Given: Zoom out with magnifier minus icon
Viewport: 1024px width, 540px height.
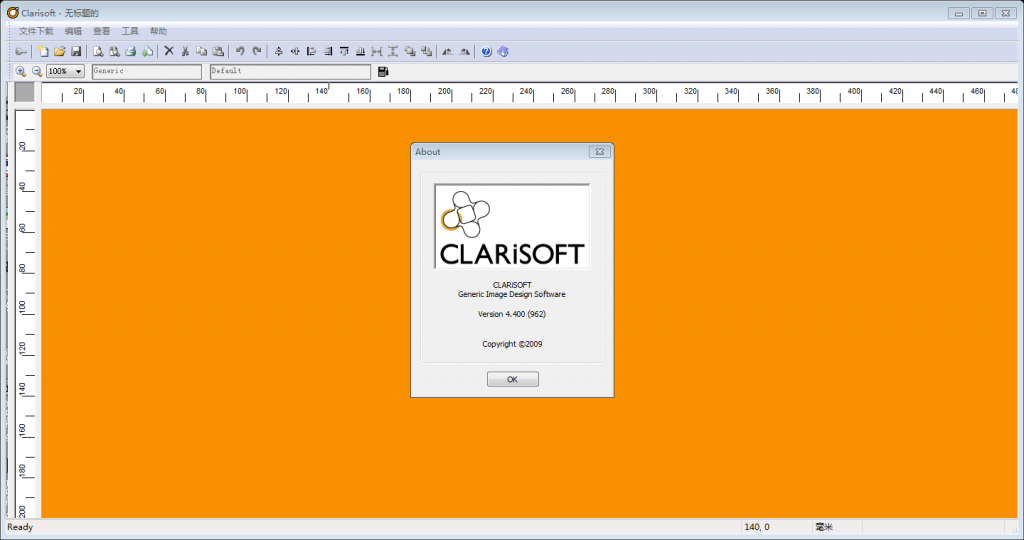Looking at the screenshot, I should click(37, 71).
